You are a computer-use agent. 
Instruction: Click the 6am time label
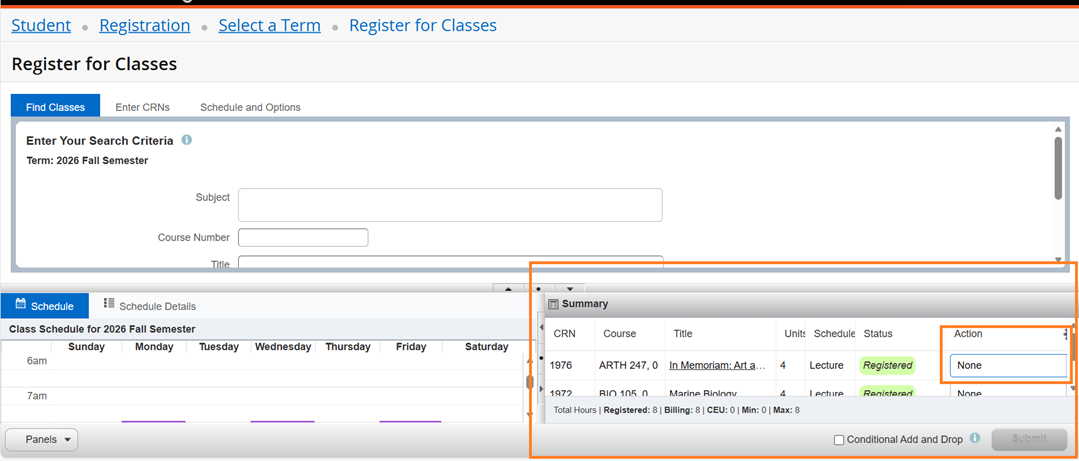point(36,361)
